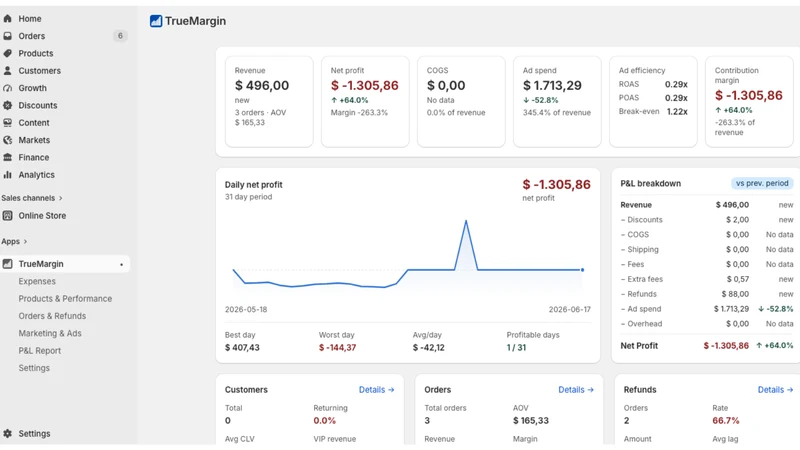Click the Ad efficiency metric card
This screenshot has height=450, width=800.
[x=653, y=102]
